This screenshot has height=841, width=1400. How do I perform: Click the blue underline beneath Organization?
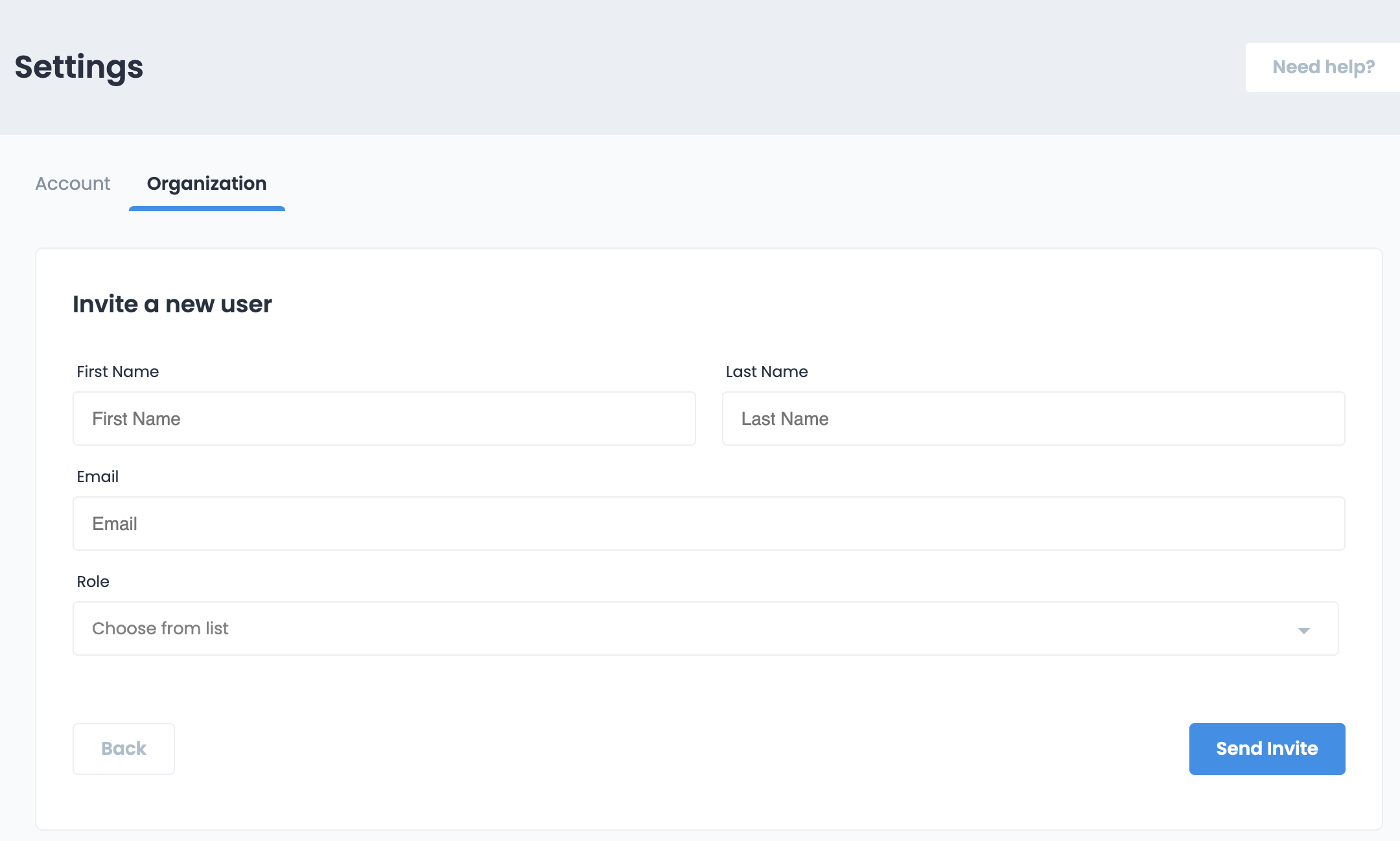[207, 209]
